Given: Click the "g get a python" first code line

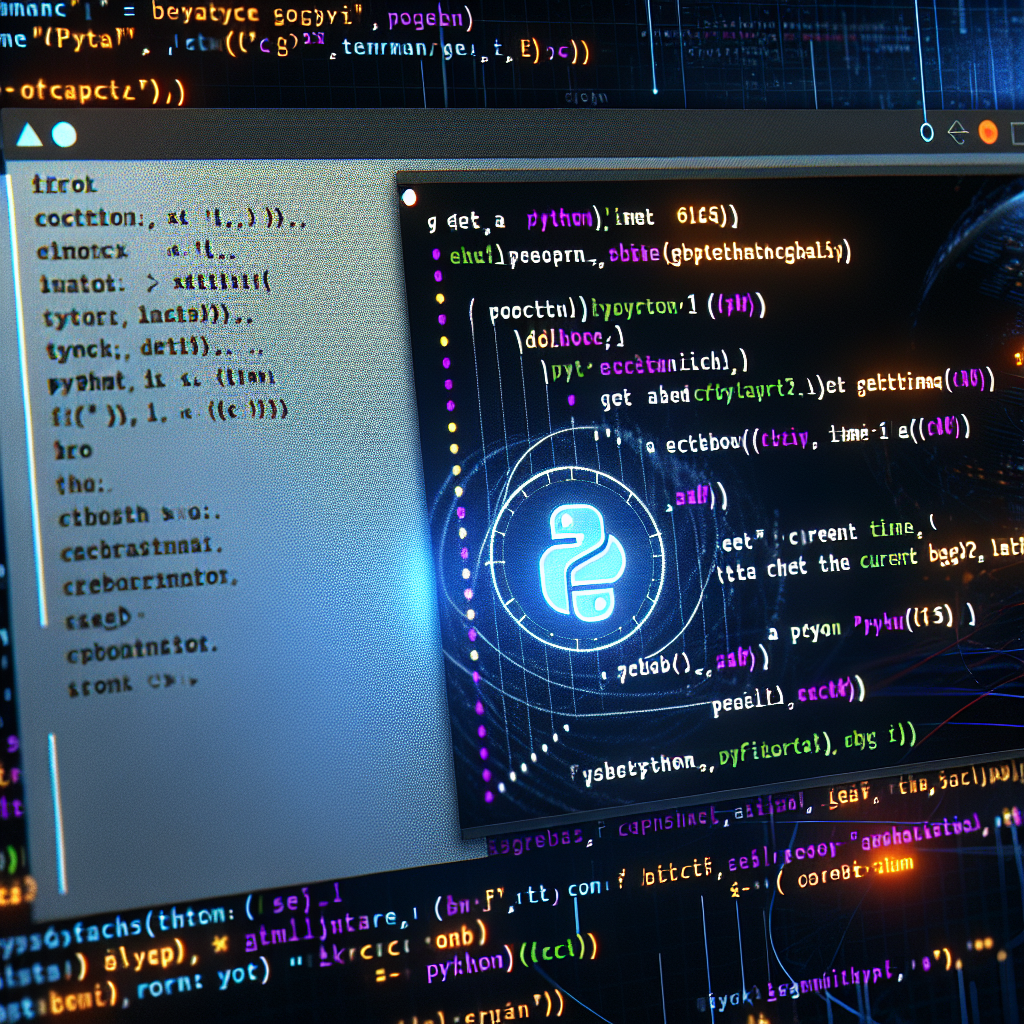Looking at the screenshot, I should [x=580, y=217].
